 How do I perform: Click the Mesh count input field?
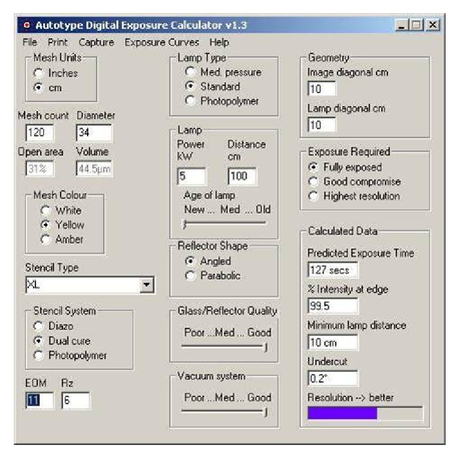(39, 133)
